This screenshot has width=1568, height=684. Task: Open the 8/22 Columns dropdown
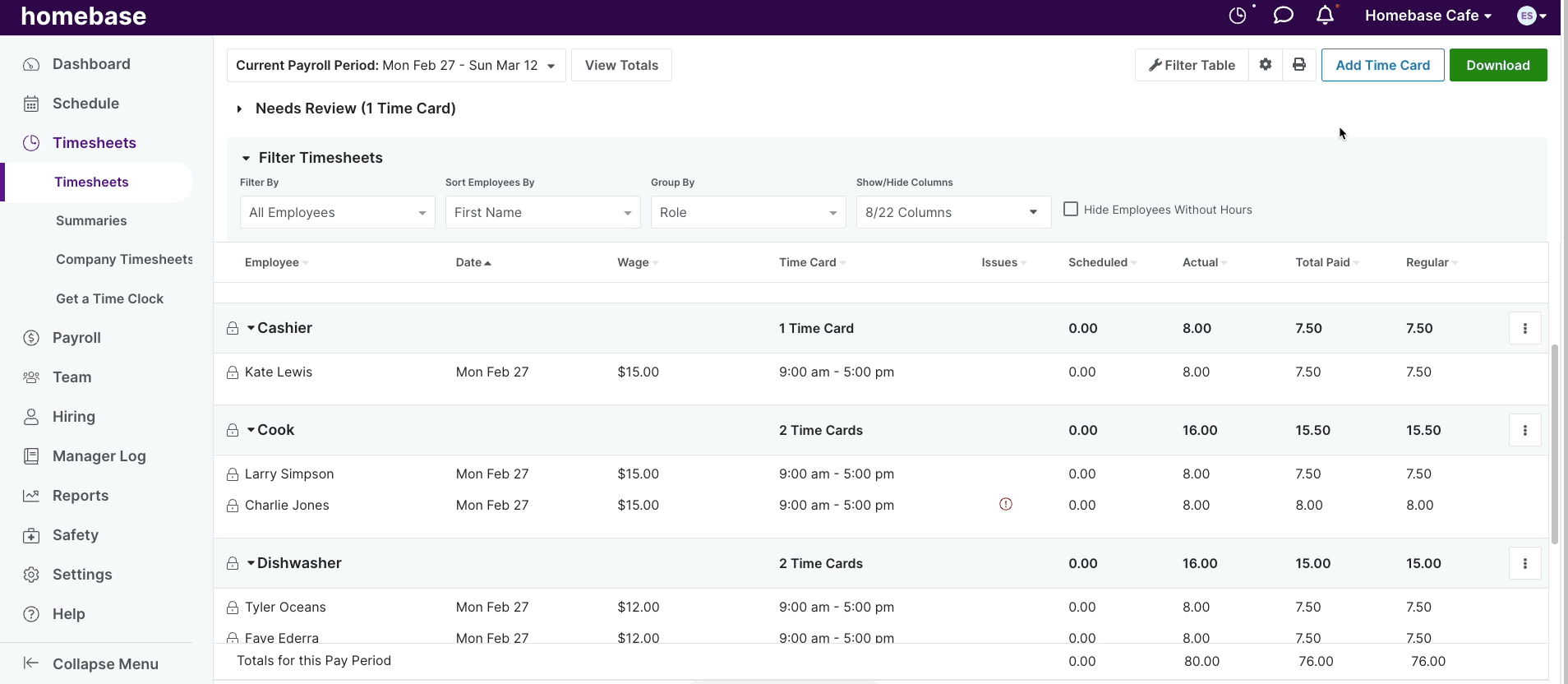point(953,212)
